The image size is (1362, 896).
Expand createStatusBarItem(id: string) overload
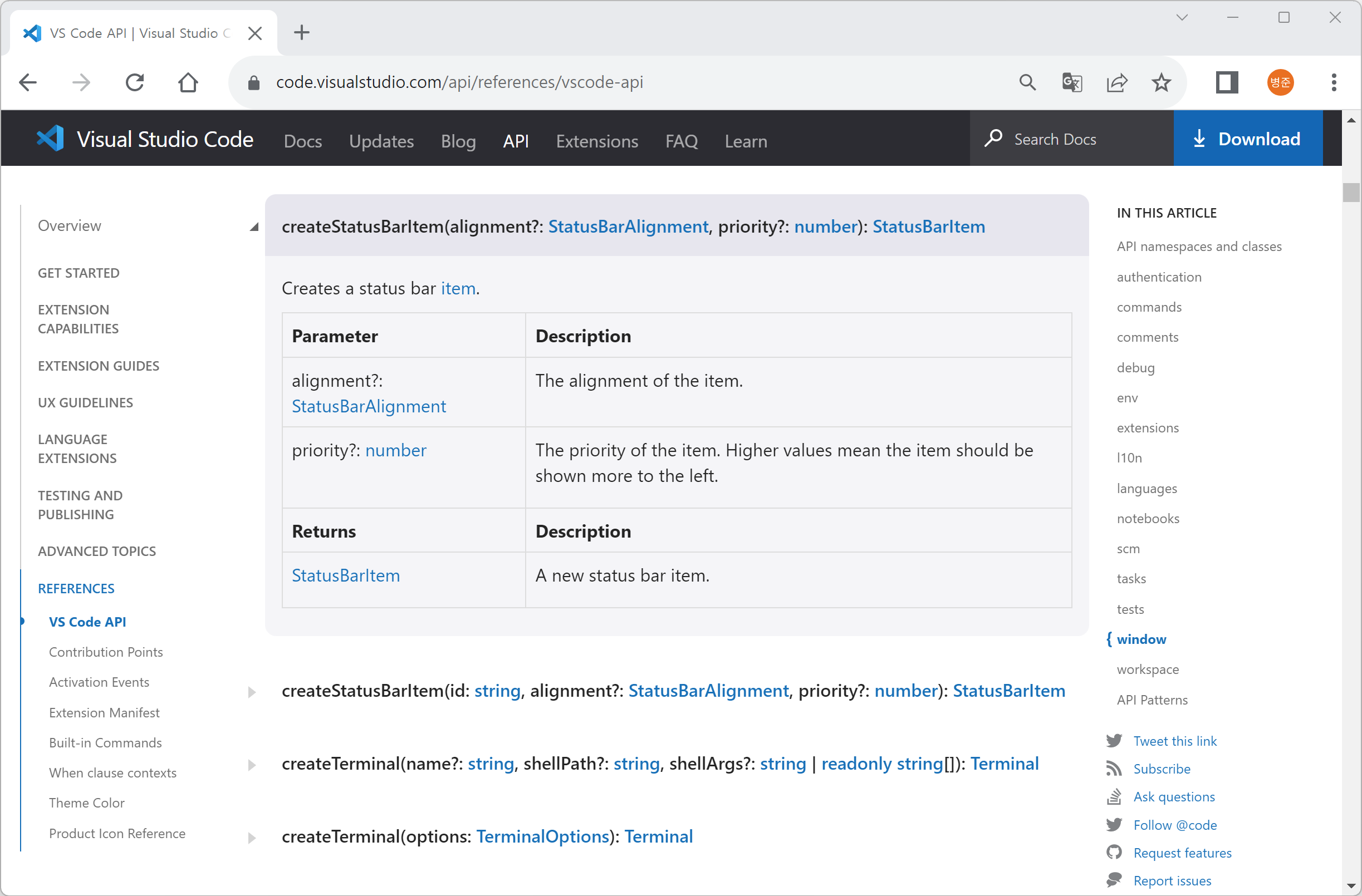click(x=252, y=692)
